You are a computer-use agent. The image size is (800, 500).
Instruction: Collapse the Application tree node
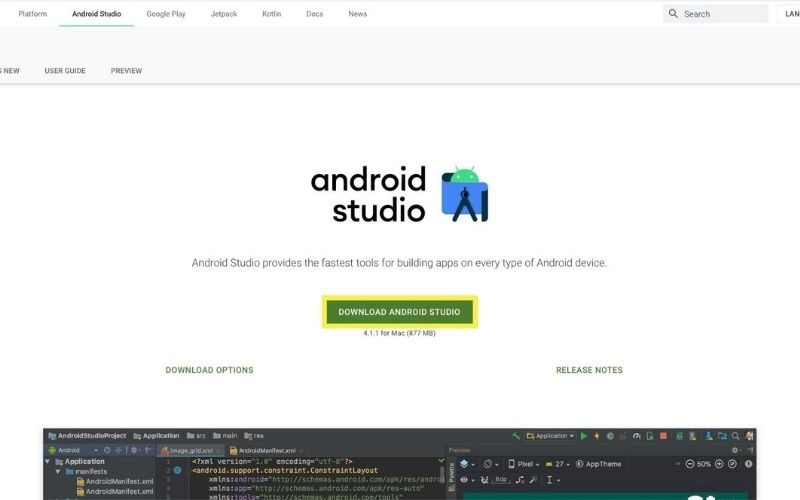[47, 461]
